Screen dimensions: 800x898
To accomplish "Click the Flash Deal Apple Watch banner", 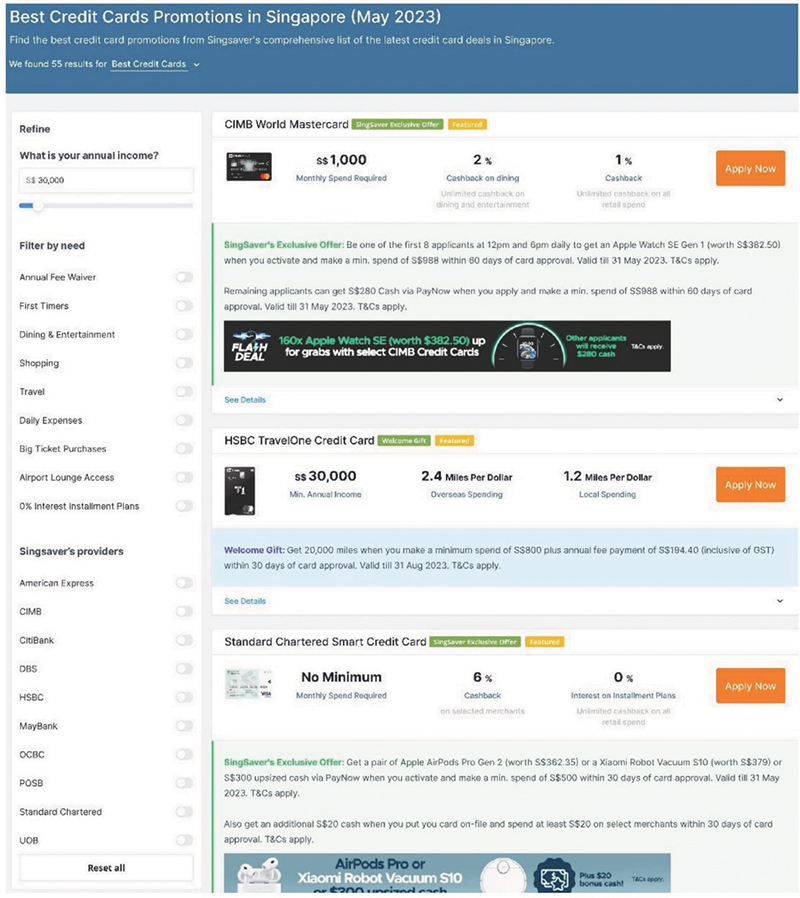I will [x=448, y=346].
